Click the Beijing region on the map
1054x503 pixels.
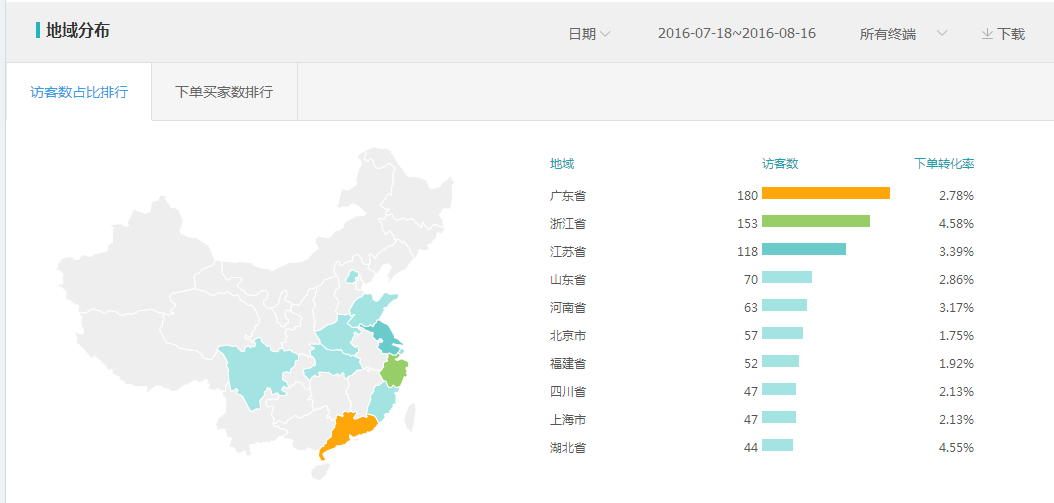(x=352, y=276)
